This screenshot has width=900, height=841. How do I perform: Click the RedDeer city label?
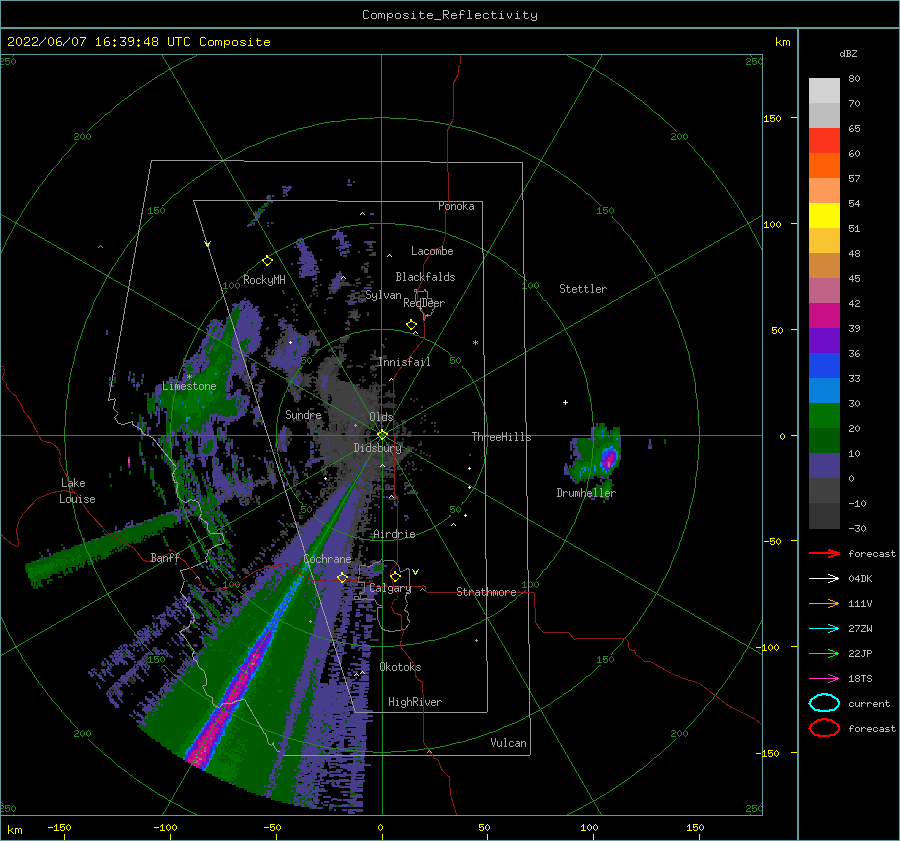pos(424,303)
